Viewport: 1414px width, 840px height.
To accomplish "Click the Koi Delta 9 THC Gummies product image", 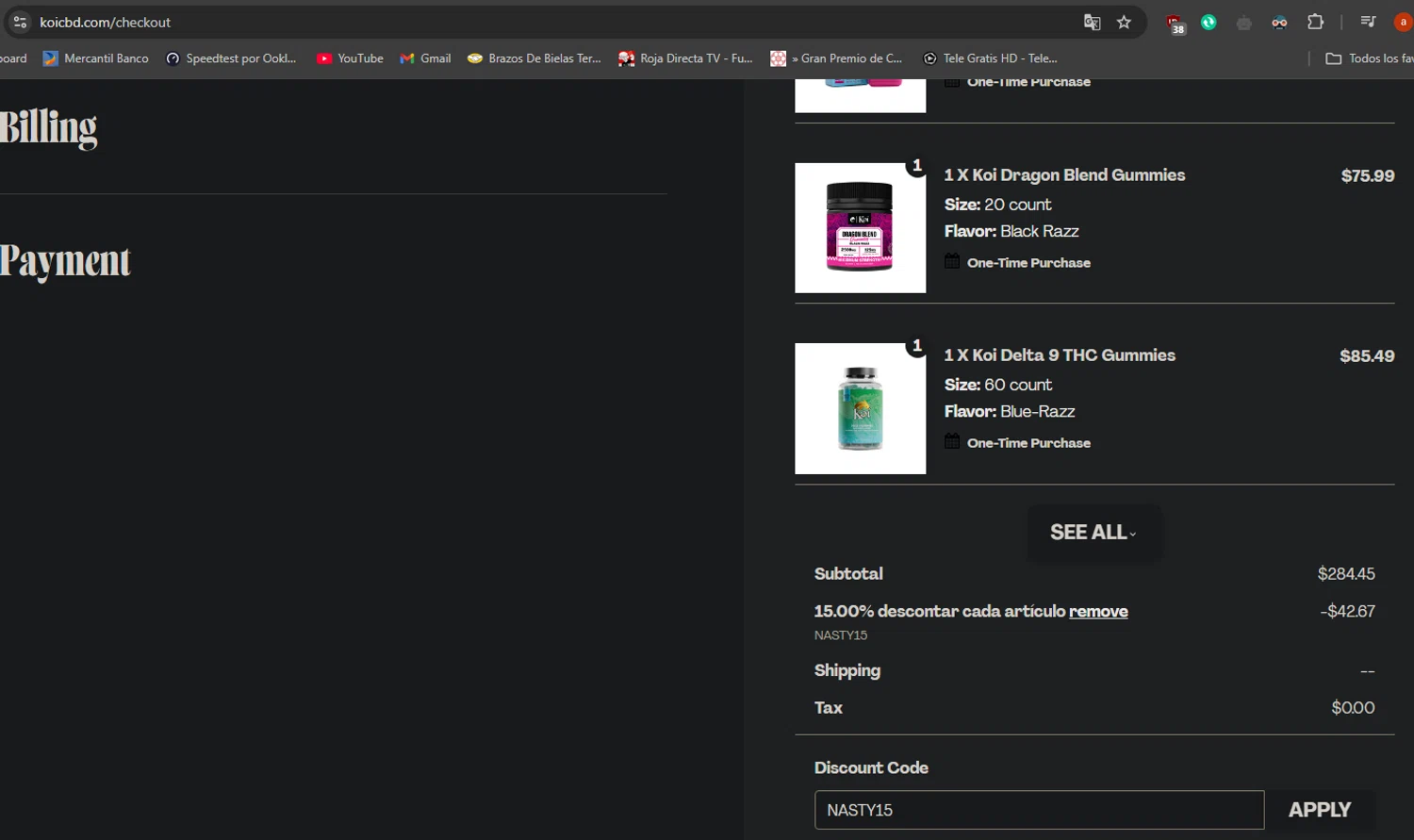I will point(860,408).
